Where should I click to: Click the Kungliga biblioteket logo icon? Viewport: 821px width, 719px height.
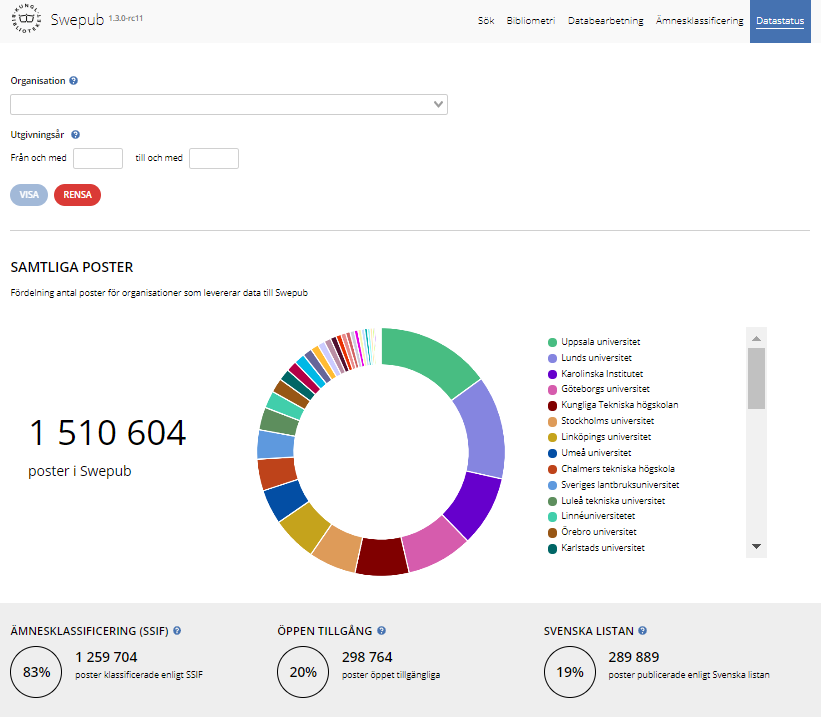tap(26, 19)
